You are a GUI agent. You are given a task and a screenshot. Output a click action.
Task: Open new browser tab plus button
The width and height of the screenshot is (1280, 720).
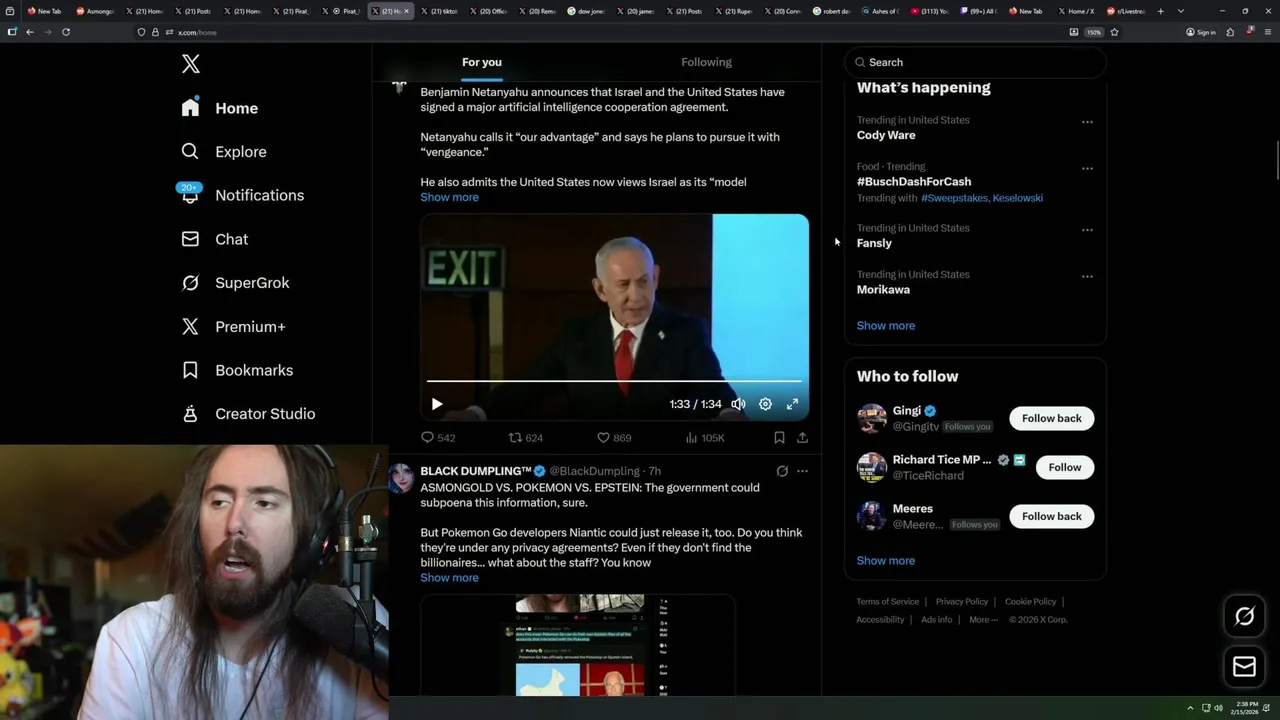tap(1160, 11)
